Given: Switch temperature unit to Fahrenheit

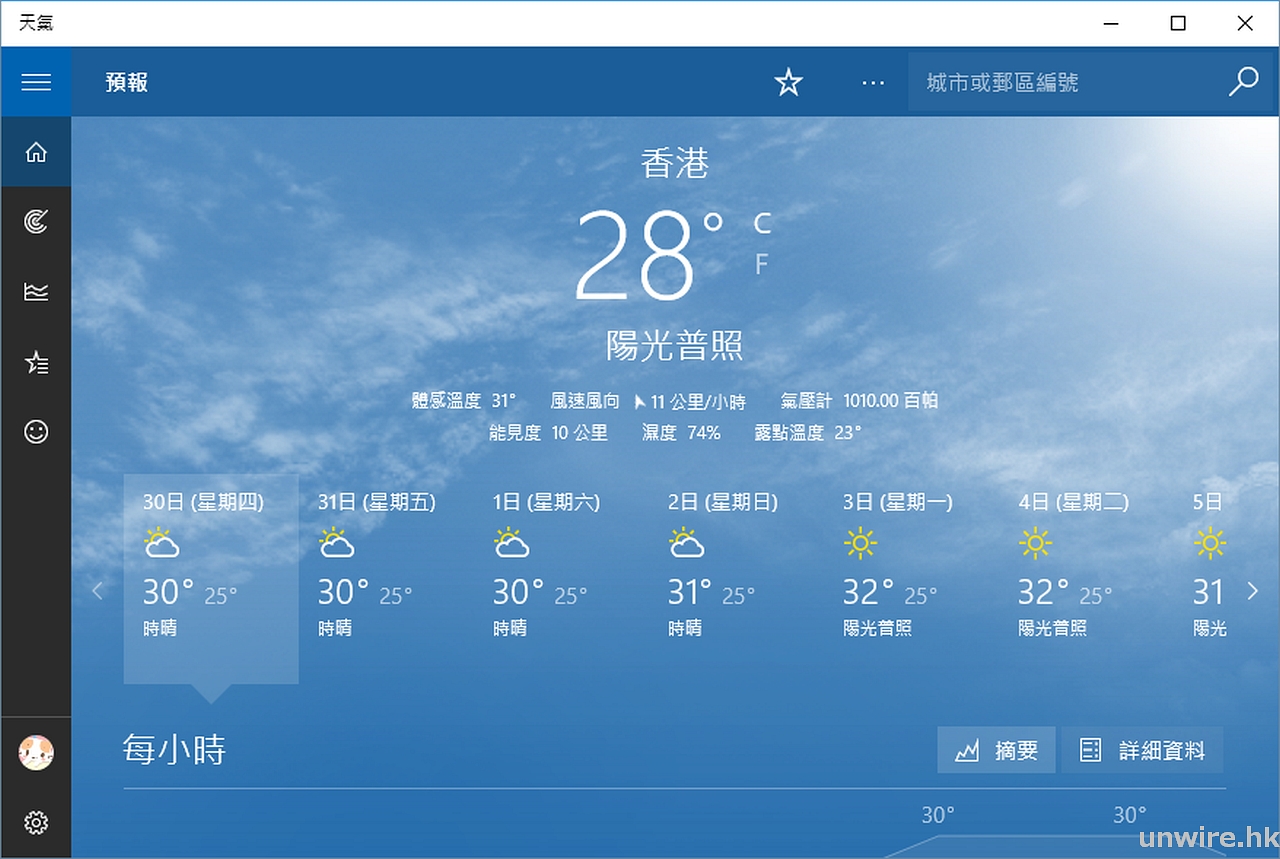Looking at the screenshot, I should tap(762, 264).
